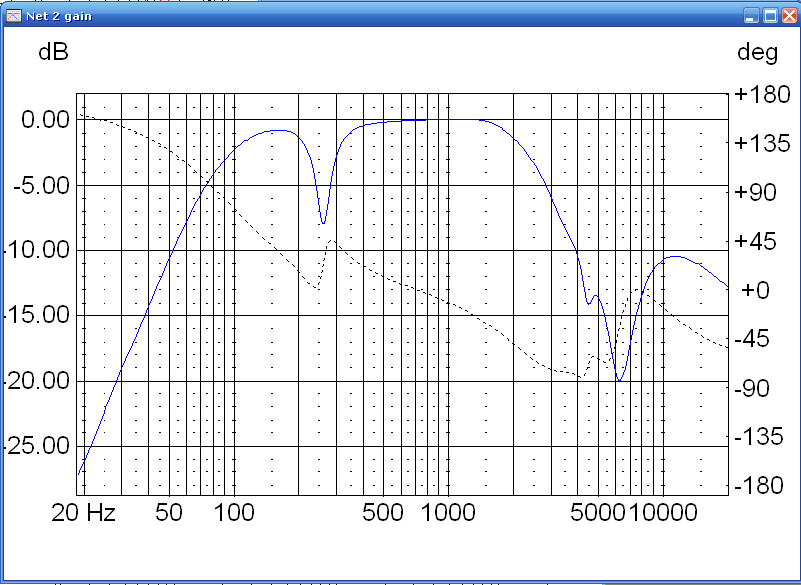Click the 5000 frequency label
Screen dimensions: 801x585
point(598,512)
